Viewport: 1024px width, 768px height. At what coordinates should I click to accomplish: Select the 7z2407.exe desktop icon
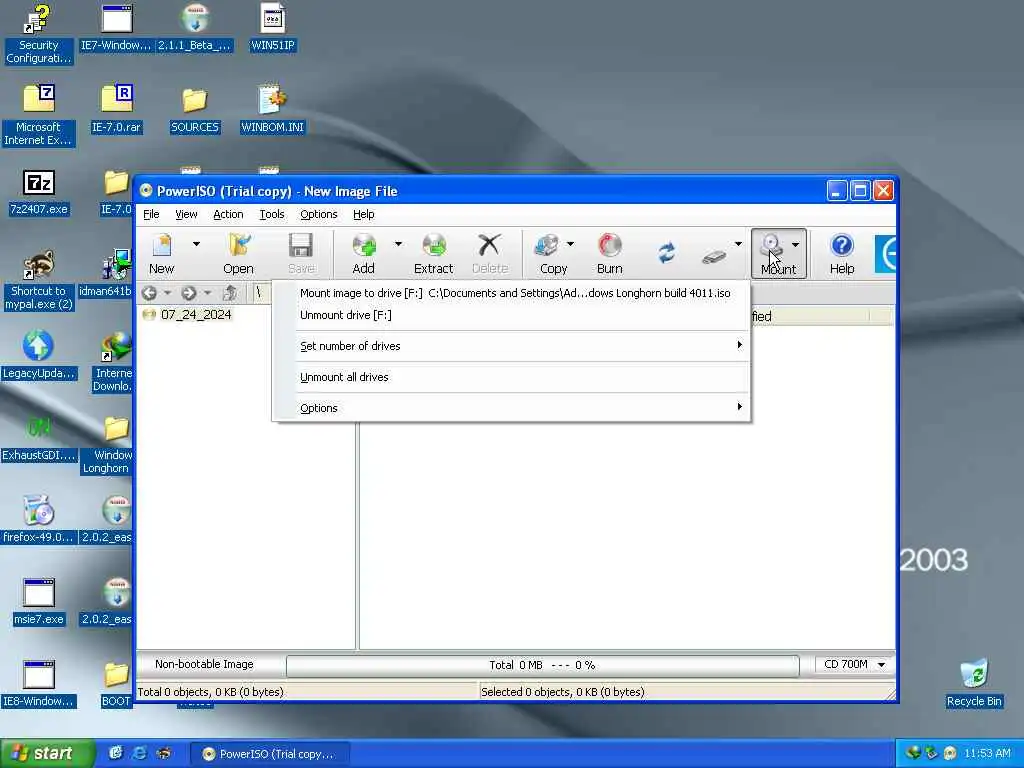39,192
